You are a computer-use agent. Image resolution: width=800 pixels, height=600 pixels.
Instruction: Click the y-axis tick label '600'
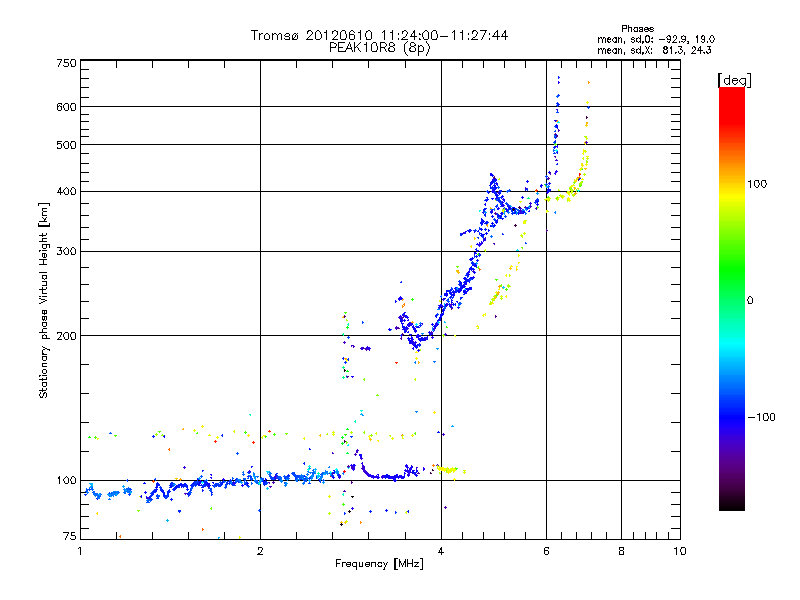(x=66, y=107)
